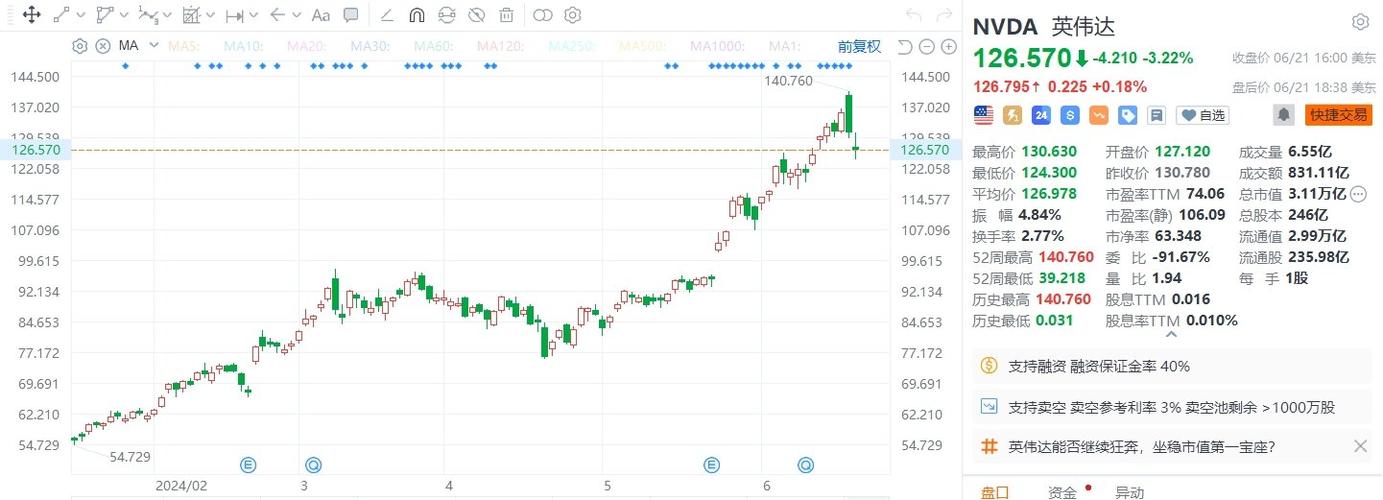Add NVDA to watchlist via 自选
The image size is (1383, 500).
pos(1202,115)
